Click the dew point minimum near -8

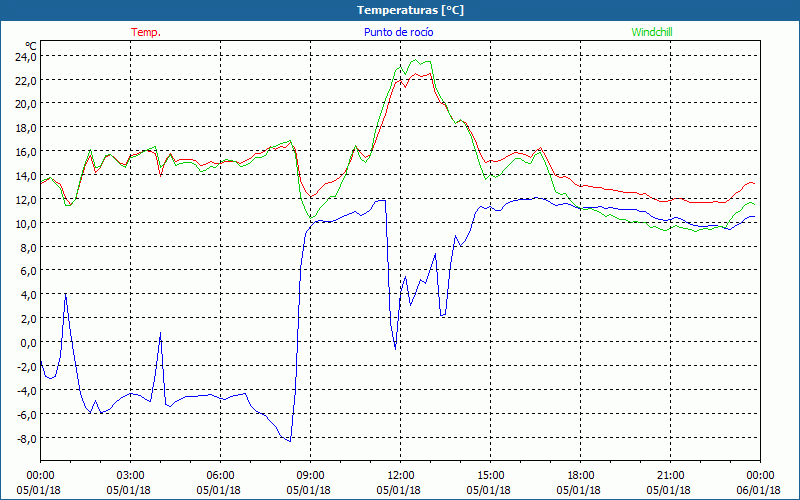click(290, 441)
